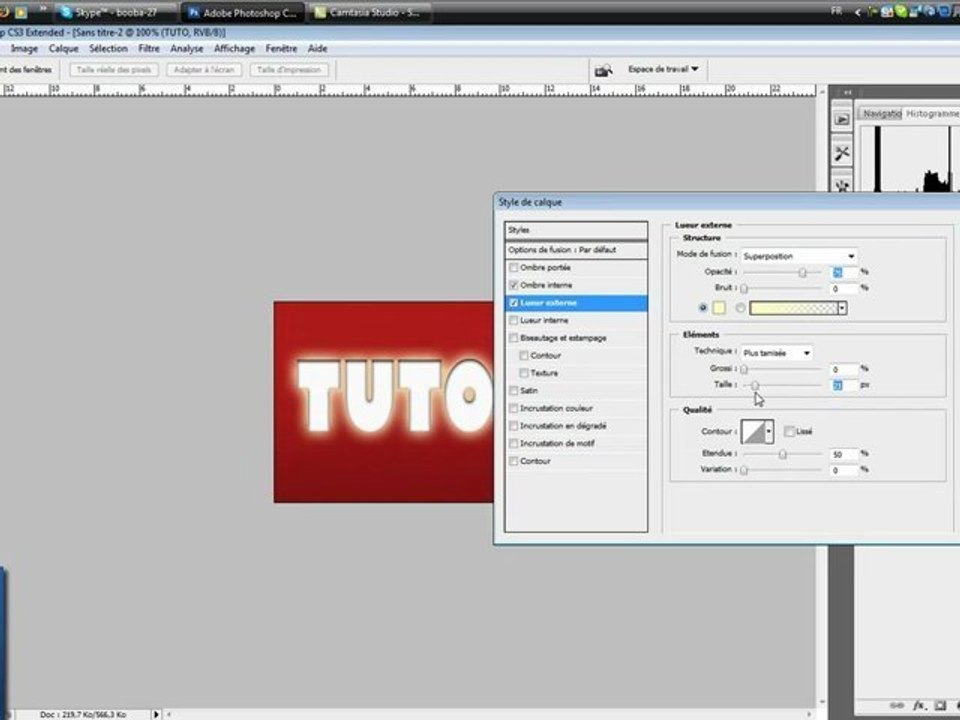Open the Analyse menu
The width and height of the screenshot is (960, 720).
click(187, 48)
